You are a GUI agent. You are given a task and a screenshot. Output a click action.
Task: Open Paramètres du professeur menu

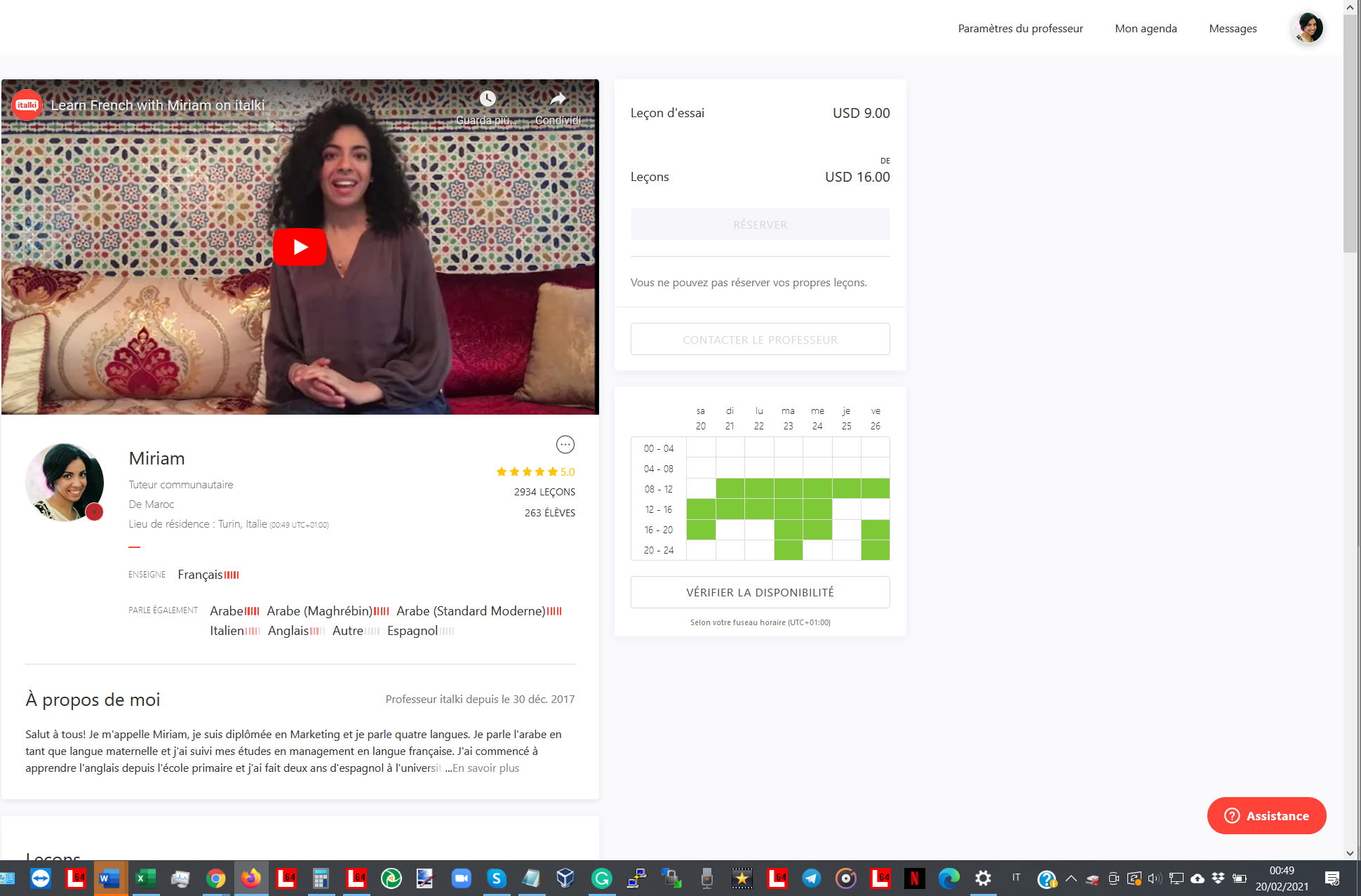(1020, 29)
